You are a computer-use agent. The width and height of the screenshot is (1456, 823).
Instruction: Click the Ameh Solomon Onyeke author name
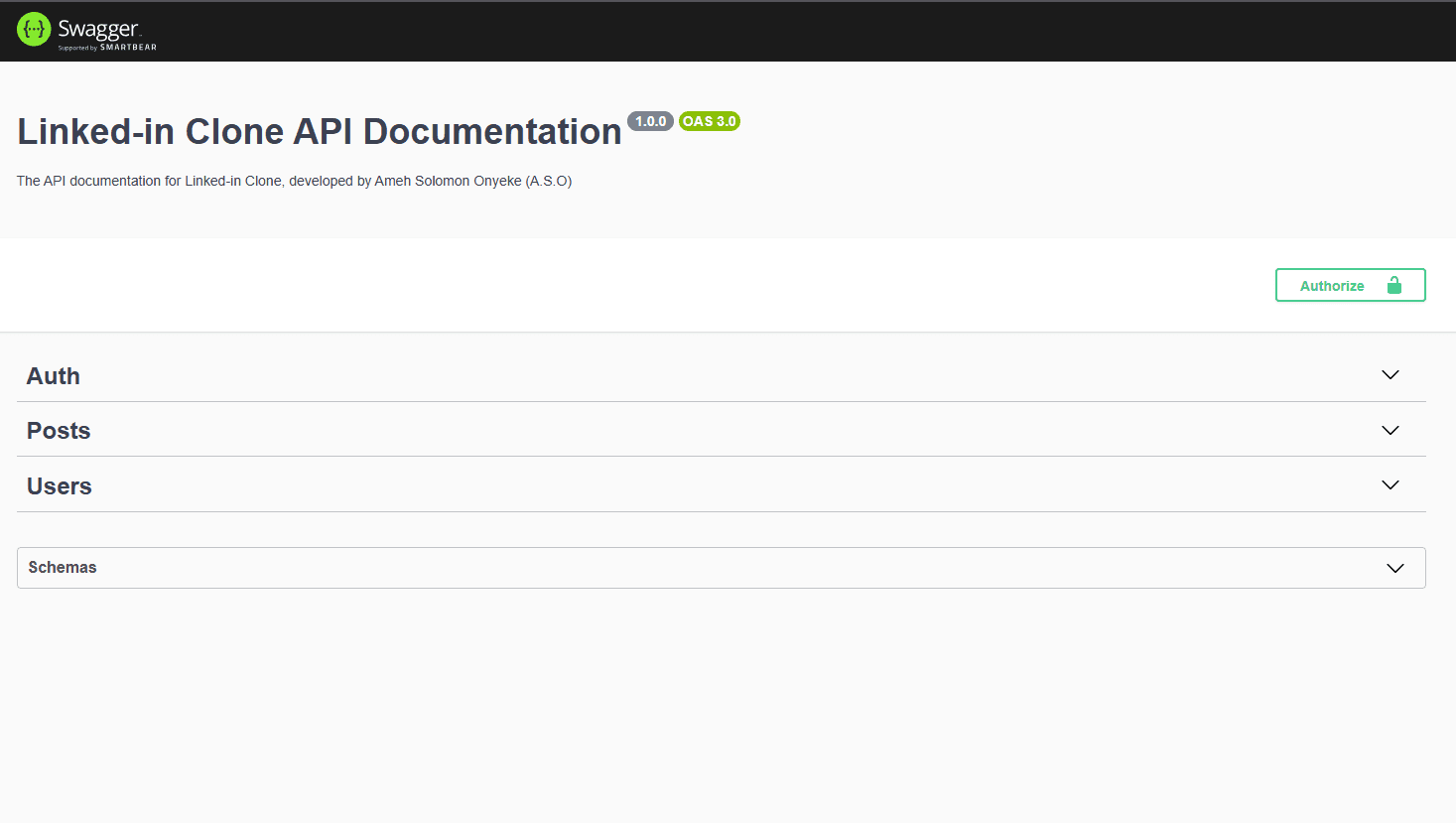447,181
